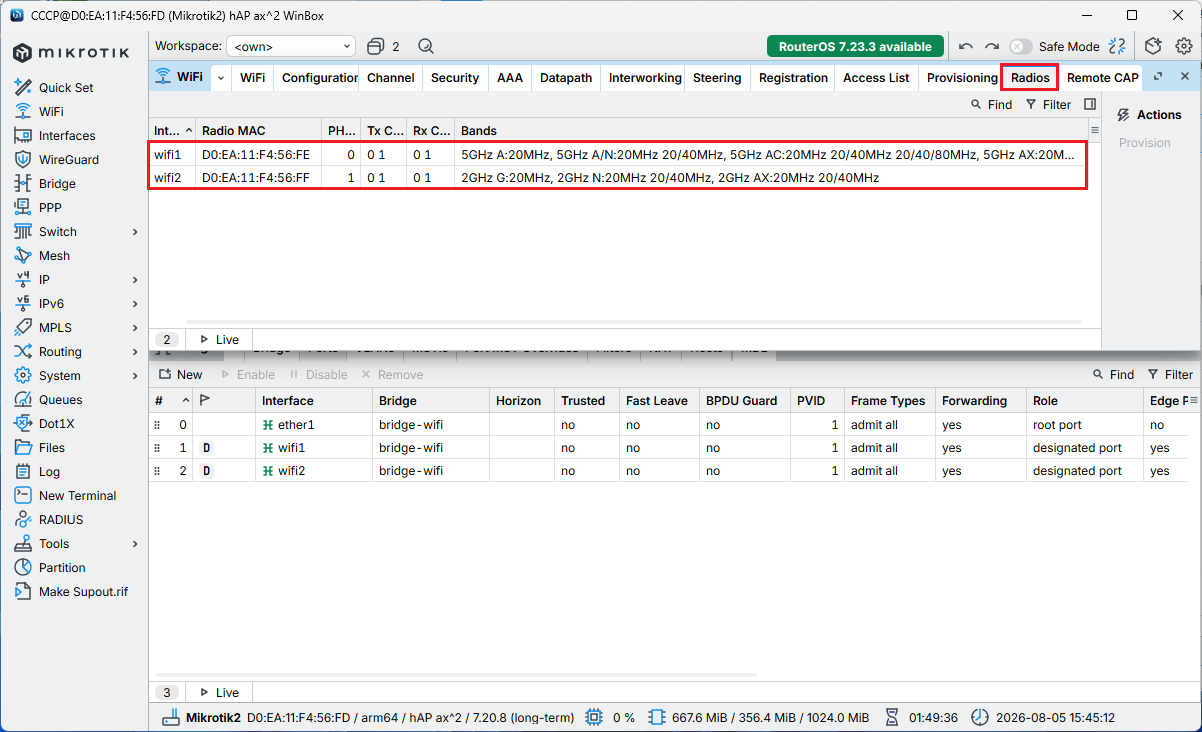The image size is (1202, 732).
Task: Sort by the Radio MAC column header
Action: 258,130
